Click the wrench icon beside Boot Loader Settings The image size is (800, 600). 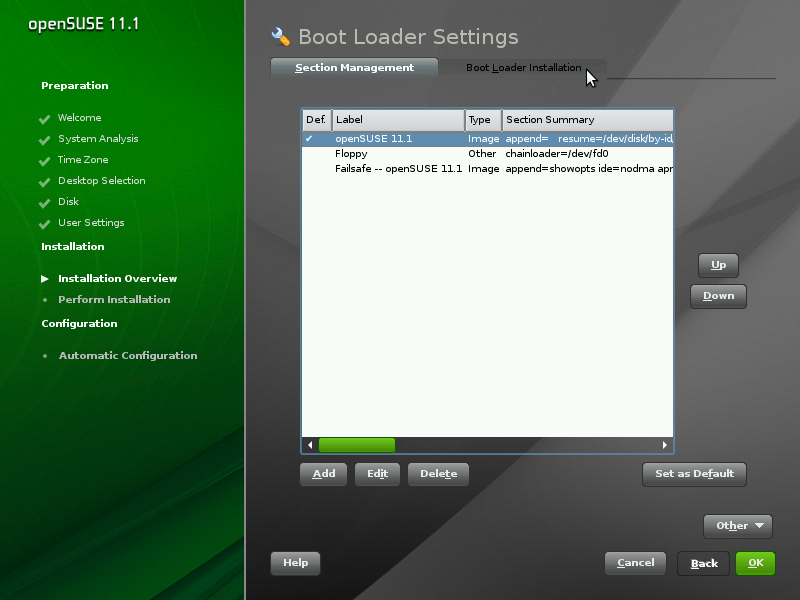coord(281,36)
